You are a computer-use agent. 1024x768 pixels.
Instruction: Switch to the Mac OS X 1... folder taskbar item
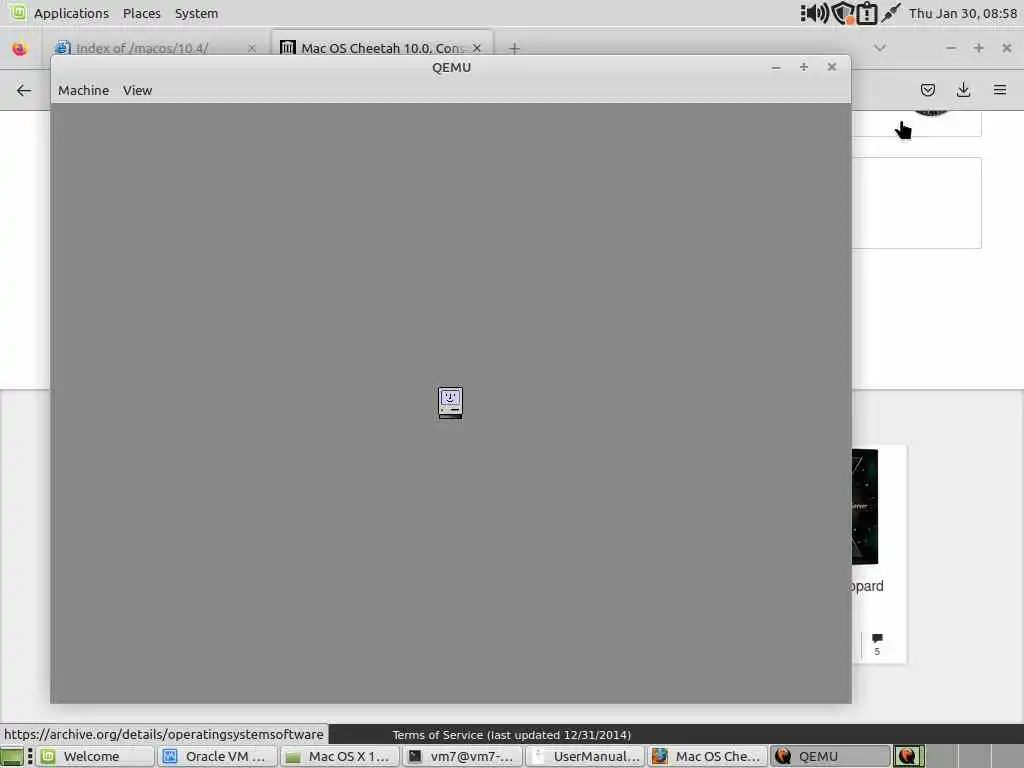(340, 756)
